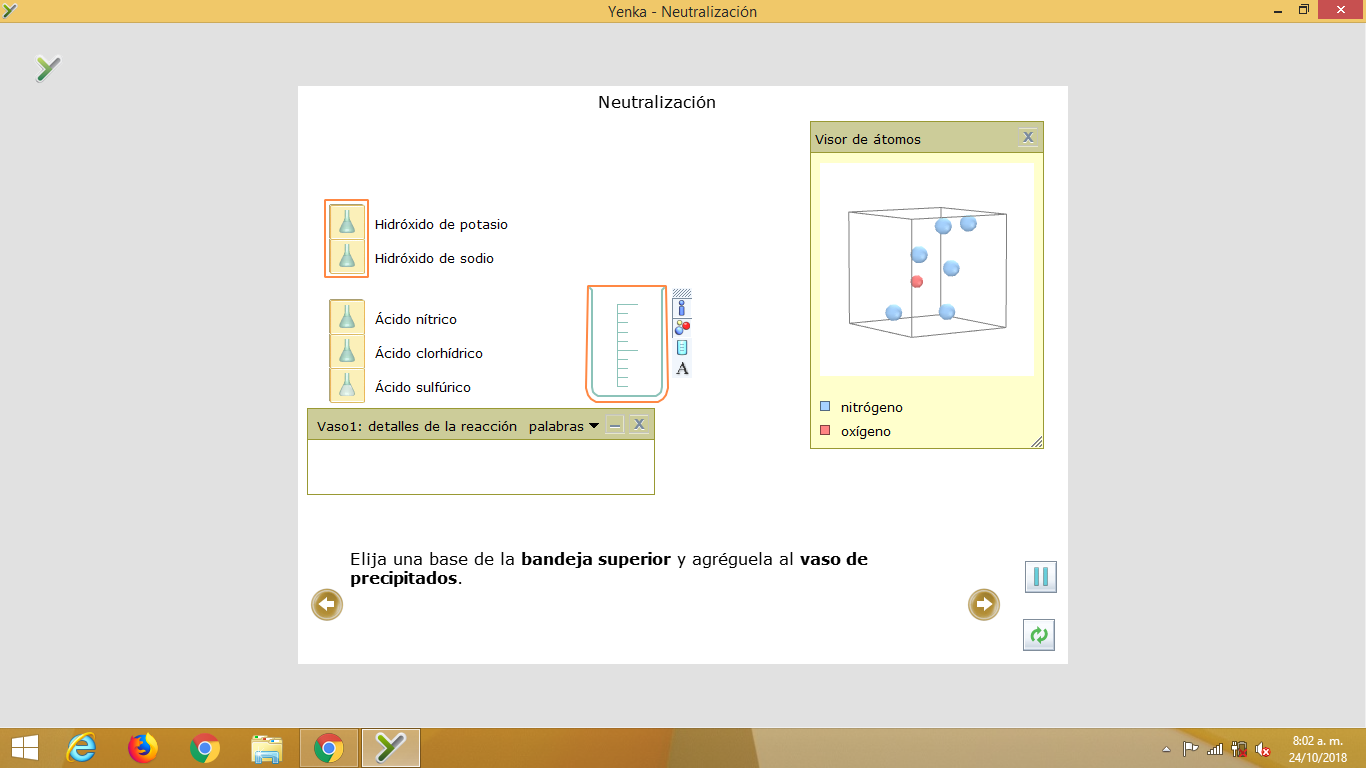
Task: Switch to the running Chrome window
Action: 329,748
